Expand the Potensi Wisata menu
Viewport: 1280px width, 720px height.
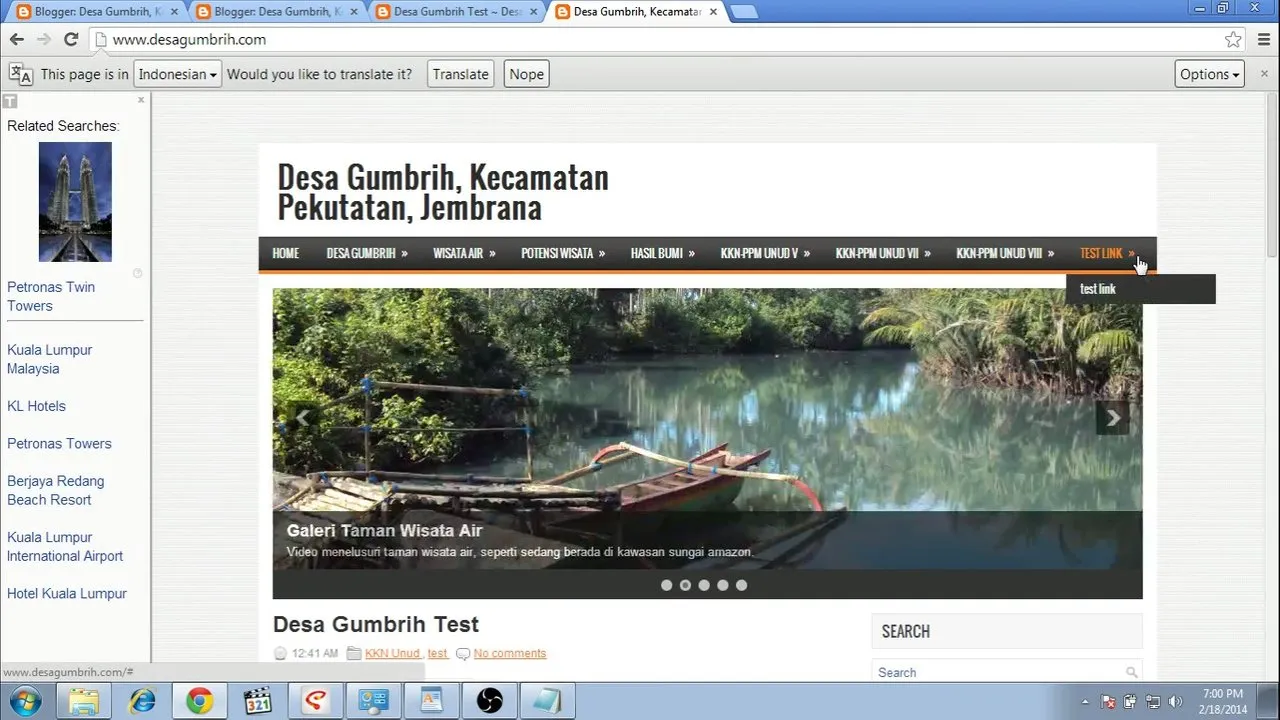point(563,253)
